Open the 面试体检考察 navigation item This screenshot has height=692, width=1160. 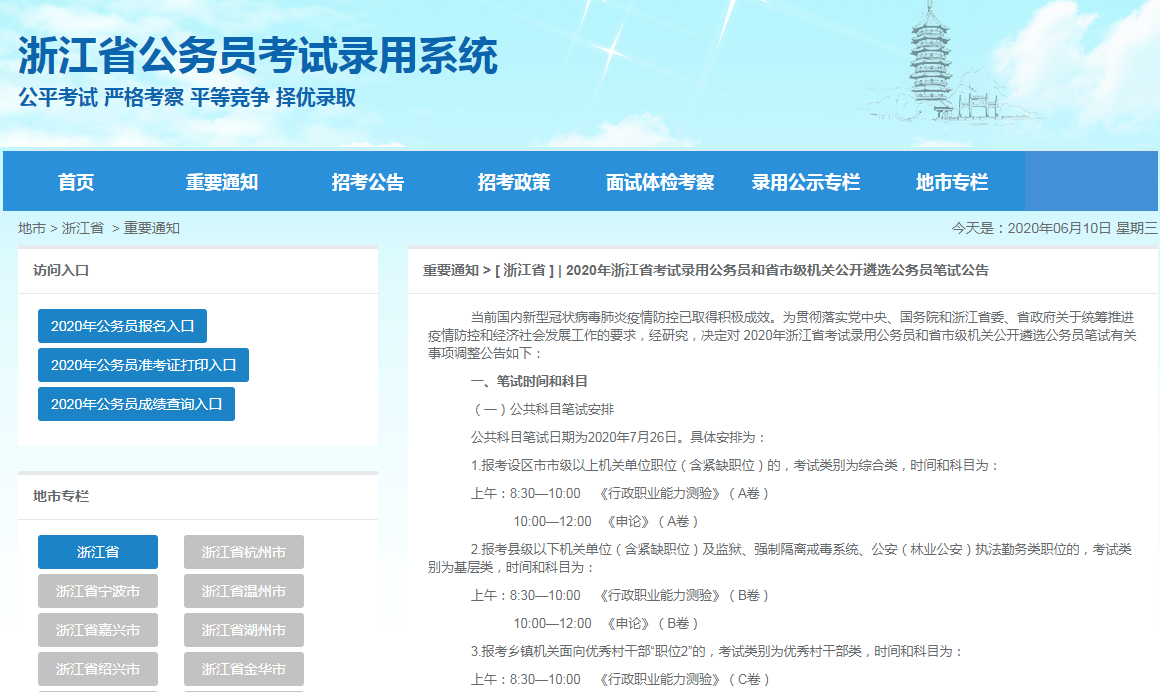(x=660, y=182)
